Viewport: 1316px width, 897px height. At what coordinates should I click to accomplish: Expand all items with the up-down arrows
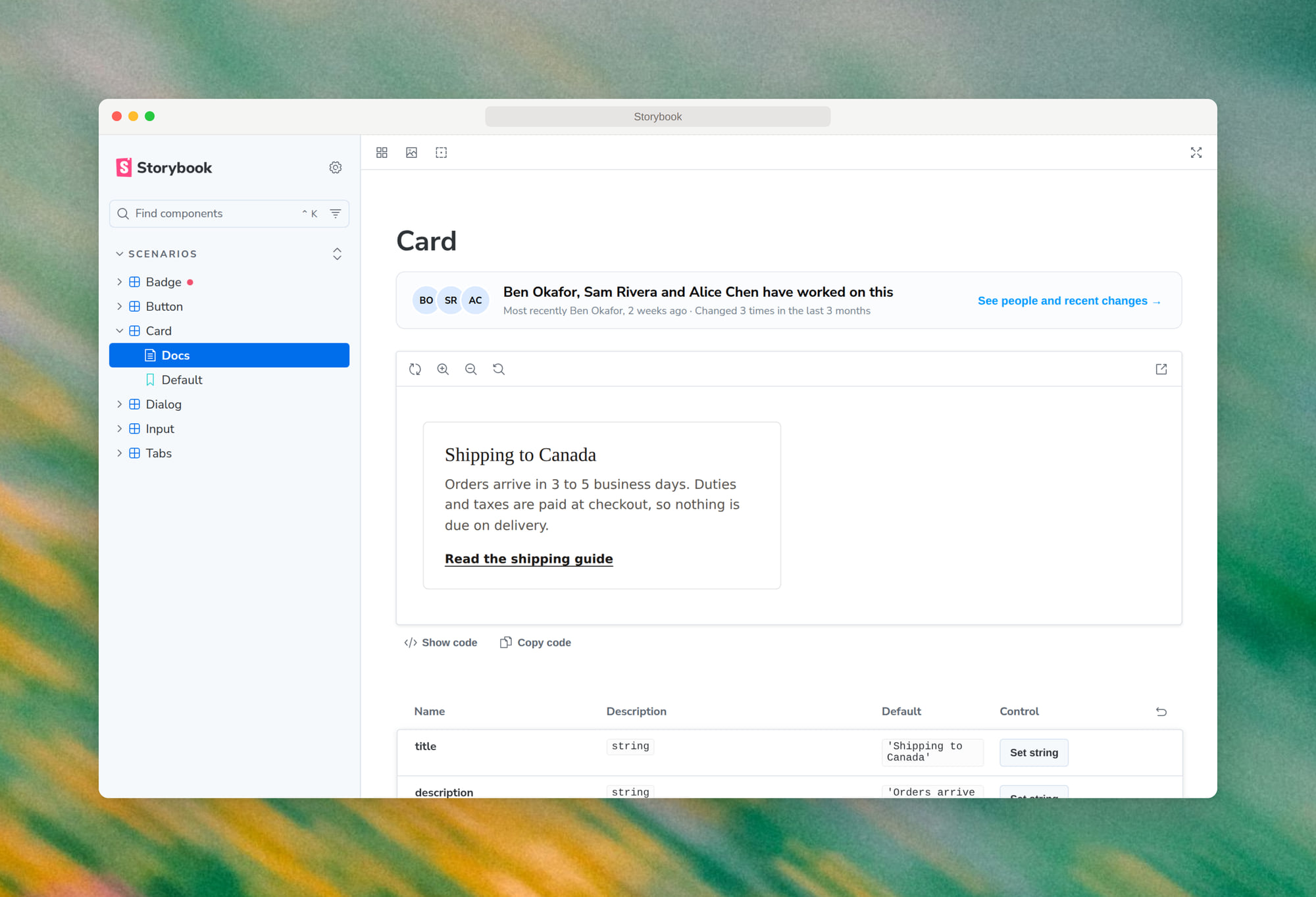tap(337, 253)
